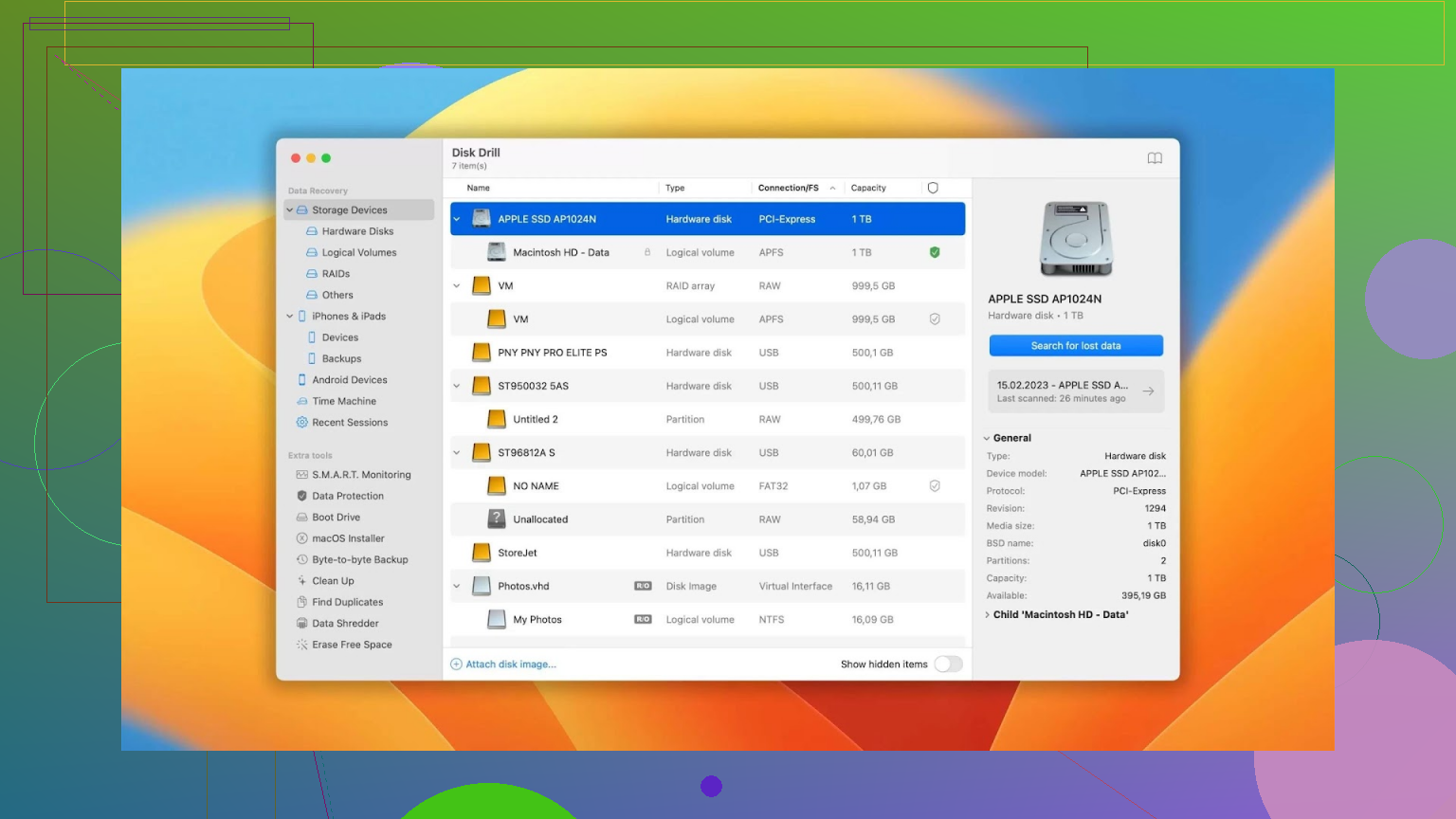Image resolution: width=1456 pixels, height=819 pixels.
Task: Open the 15.02.2023 last scanned session
Action: pyautogui.click(x=1076, y=391)
